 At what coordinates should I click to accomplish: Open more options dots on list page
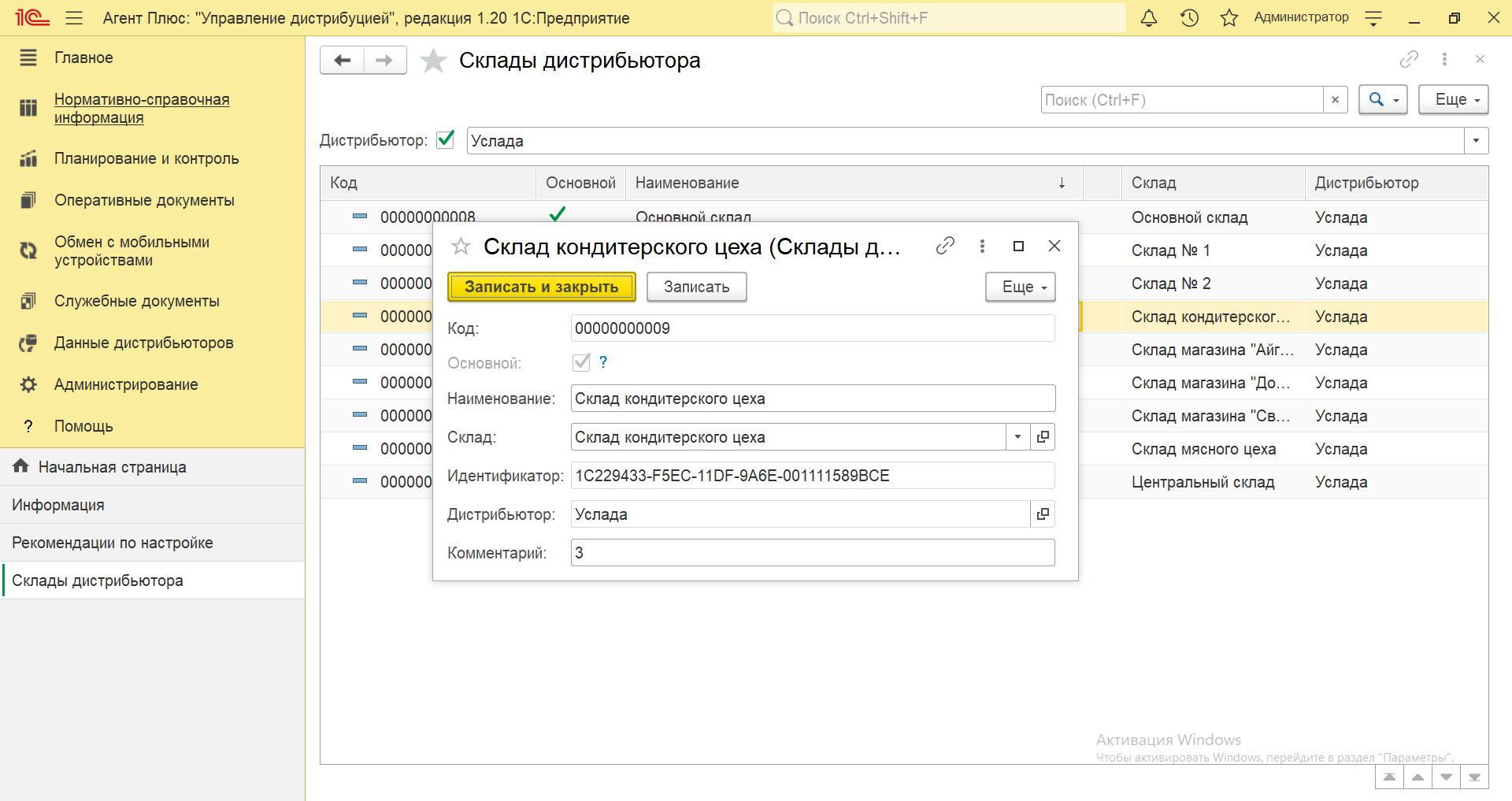1444,59
